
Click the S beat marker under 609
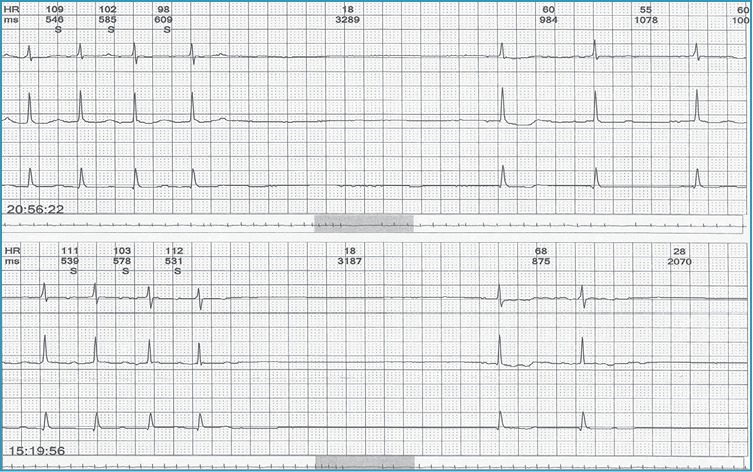[x=167, y=30]
